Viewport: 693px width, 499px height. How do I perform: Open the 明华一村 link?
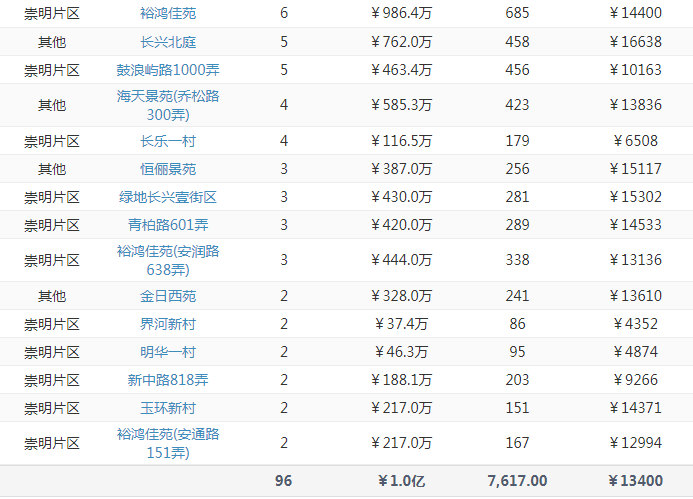tap(168, 352)
